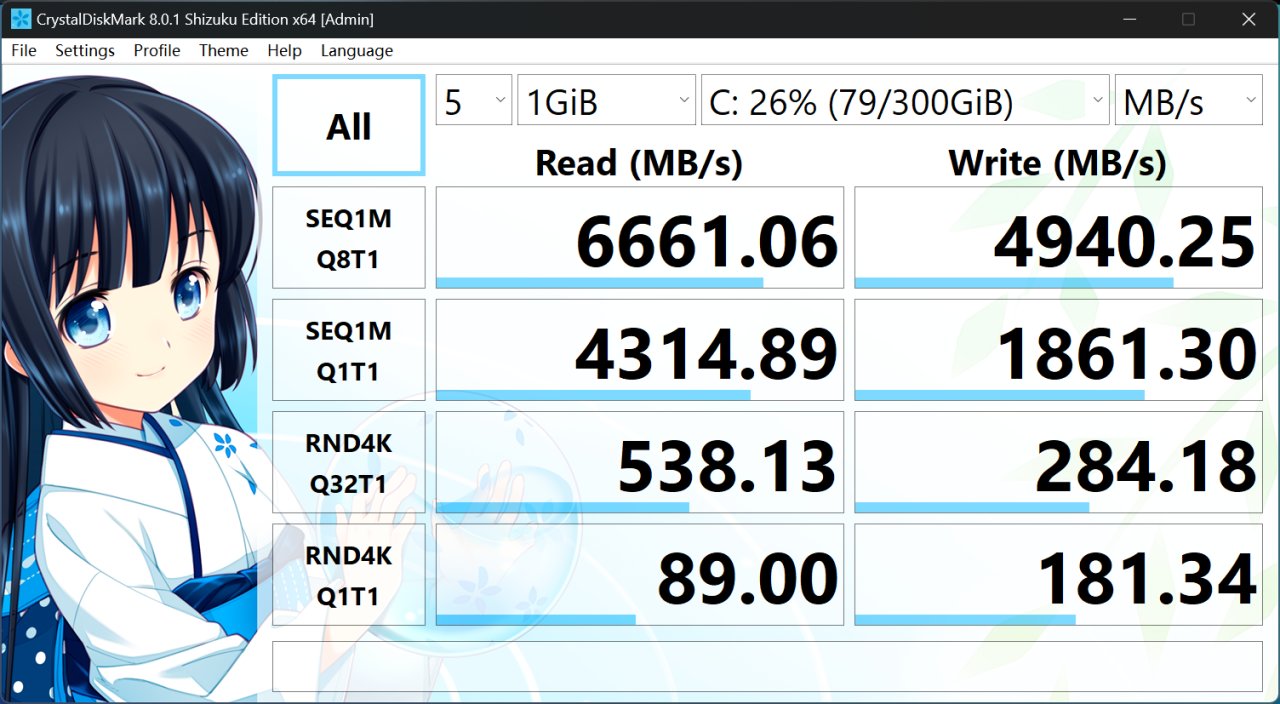The height and width of the screenshot is (704, 1280).
Task: Run the SEQ1M Q1T1 test
Action: pyautogui.click(x=349, y=351)
